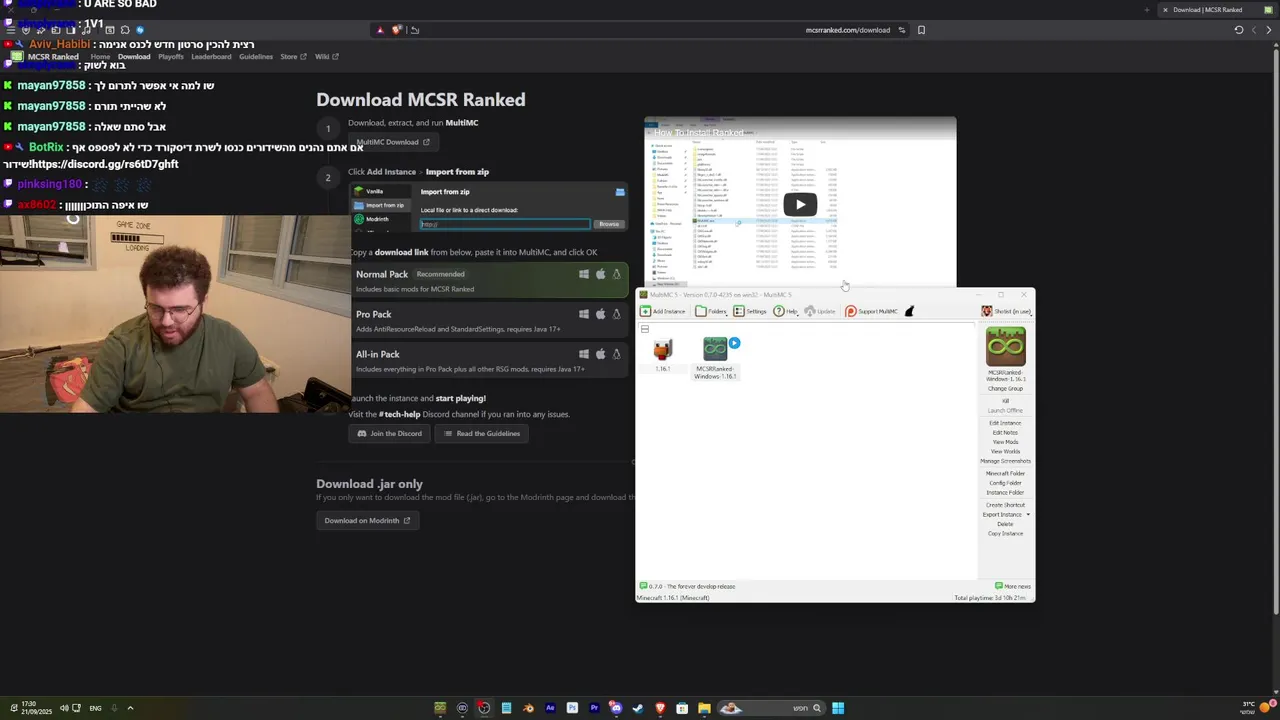The height and width of the screenshot is (720, 1280).
Task: Click View Worlds in MultiMC sidebar
Action: pyautogui.click(x=1005, y=451)
